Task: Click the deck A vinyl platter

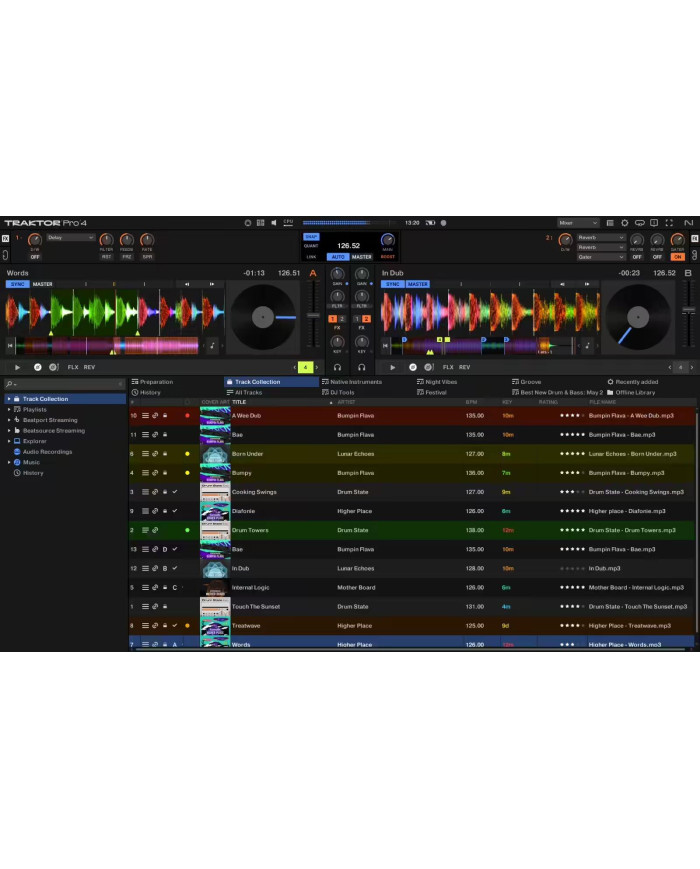Action: [x=263, y=318]
